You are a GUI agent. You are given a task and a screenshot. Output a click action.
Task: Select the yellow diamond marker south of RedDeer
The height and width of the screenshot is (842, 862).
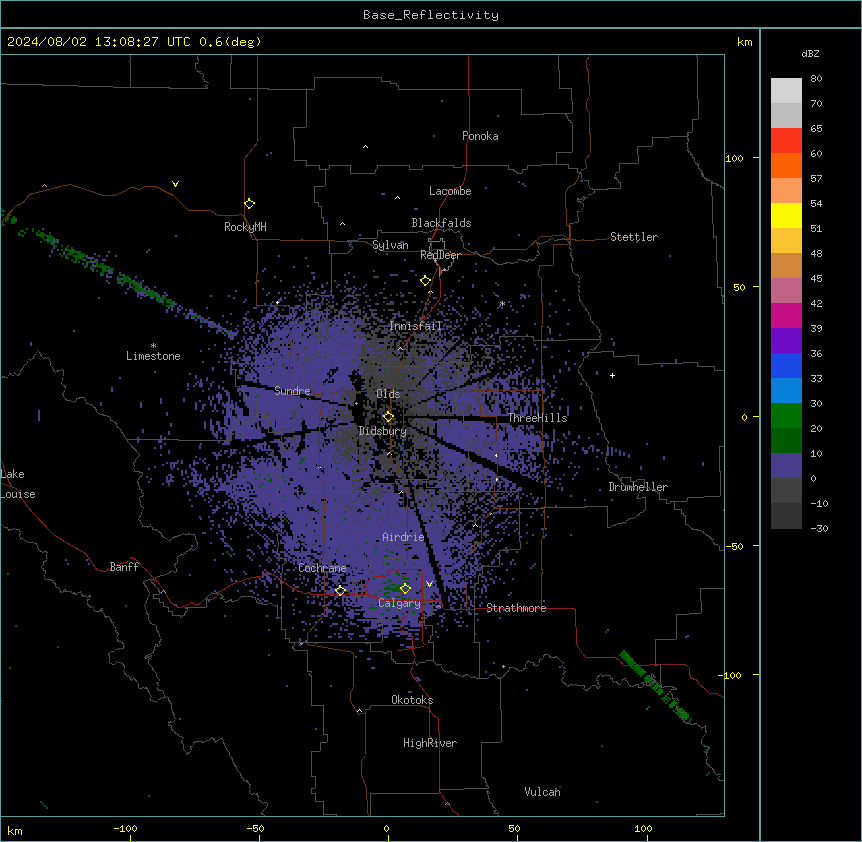pos(426,281)
